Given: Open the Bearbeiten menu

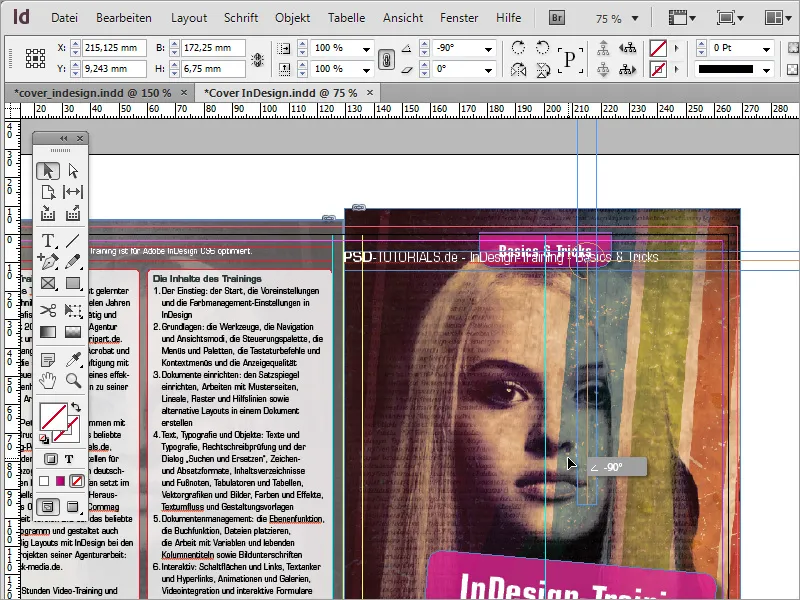Looking at the screenshot, I should click(124, 18).
